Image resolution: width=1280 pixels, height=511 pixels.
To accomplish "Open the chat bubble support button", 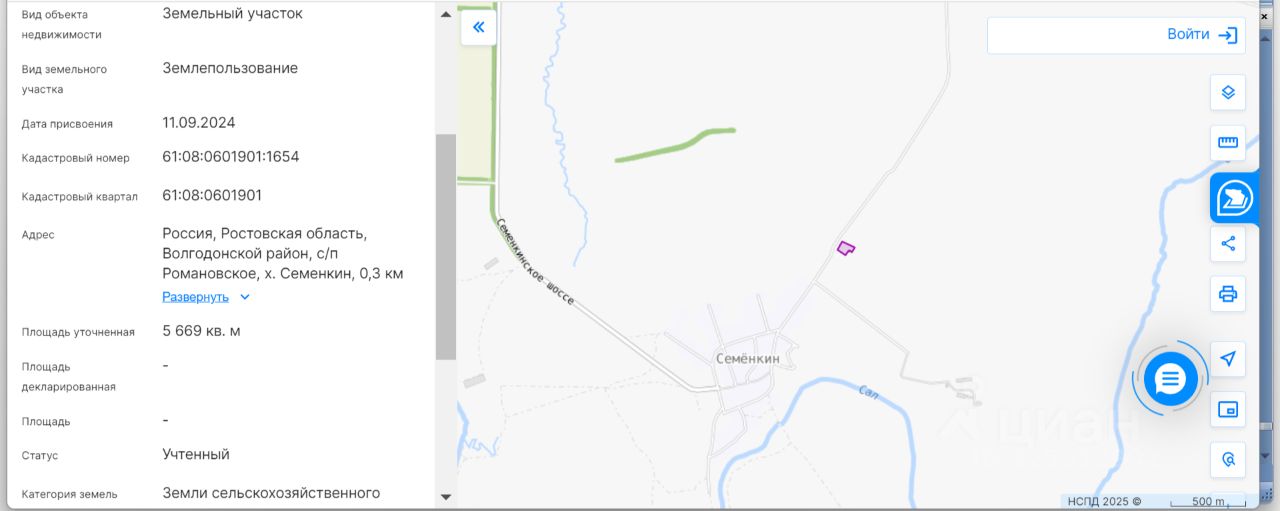I will coord(1170,379).
